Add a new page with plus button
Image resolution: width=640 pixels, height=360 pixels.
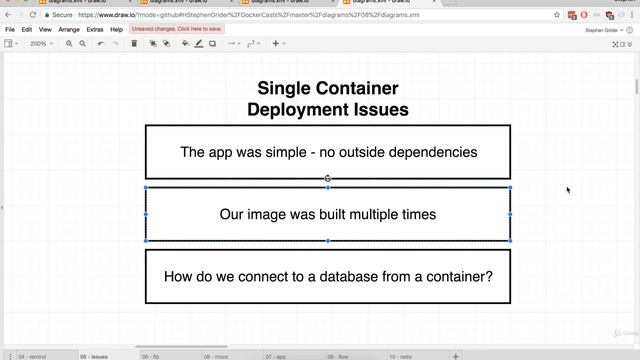coord(456,356)
